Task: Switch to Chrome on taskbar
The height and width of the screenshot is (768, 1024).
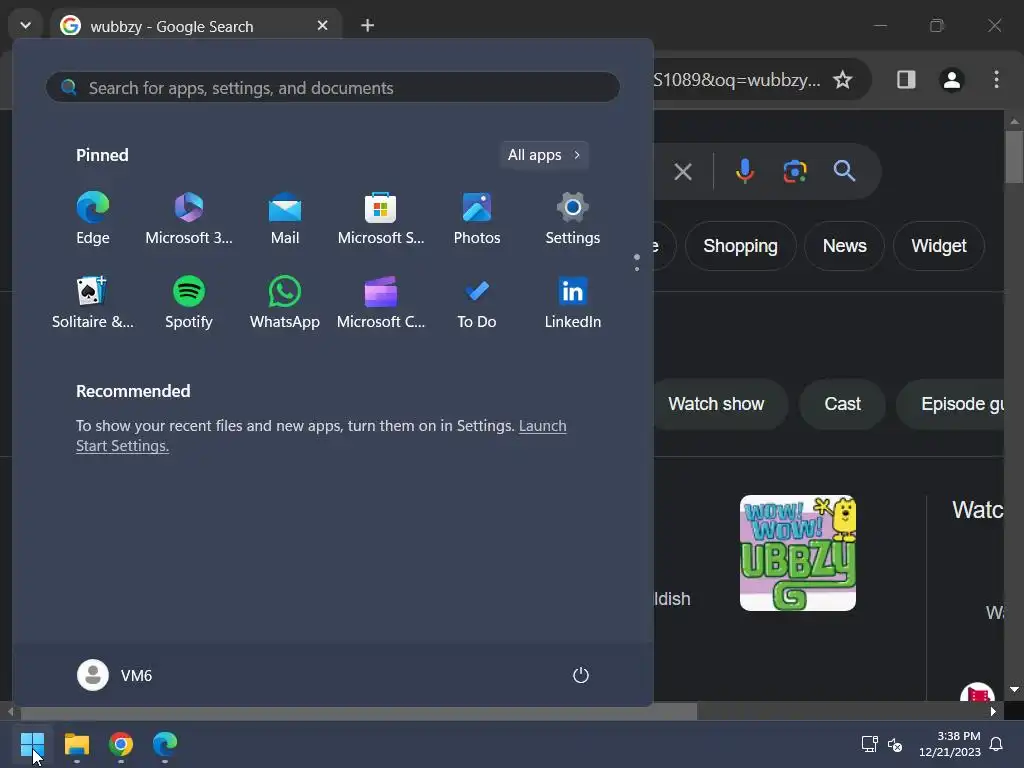Action: click(x=121, y=744)
